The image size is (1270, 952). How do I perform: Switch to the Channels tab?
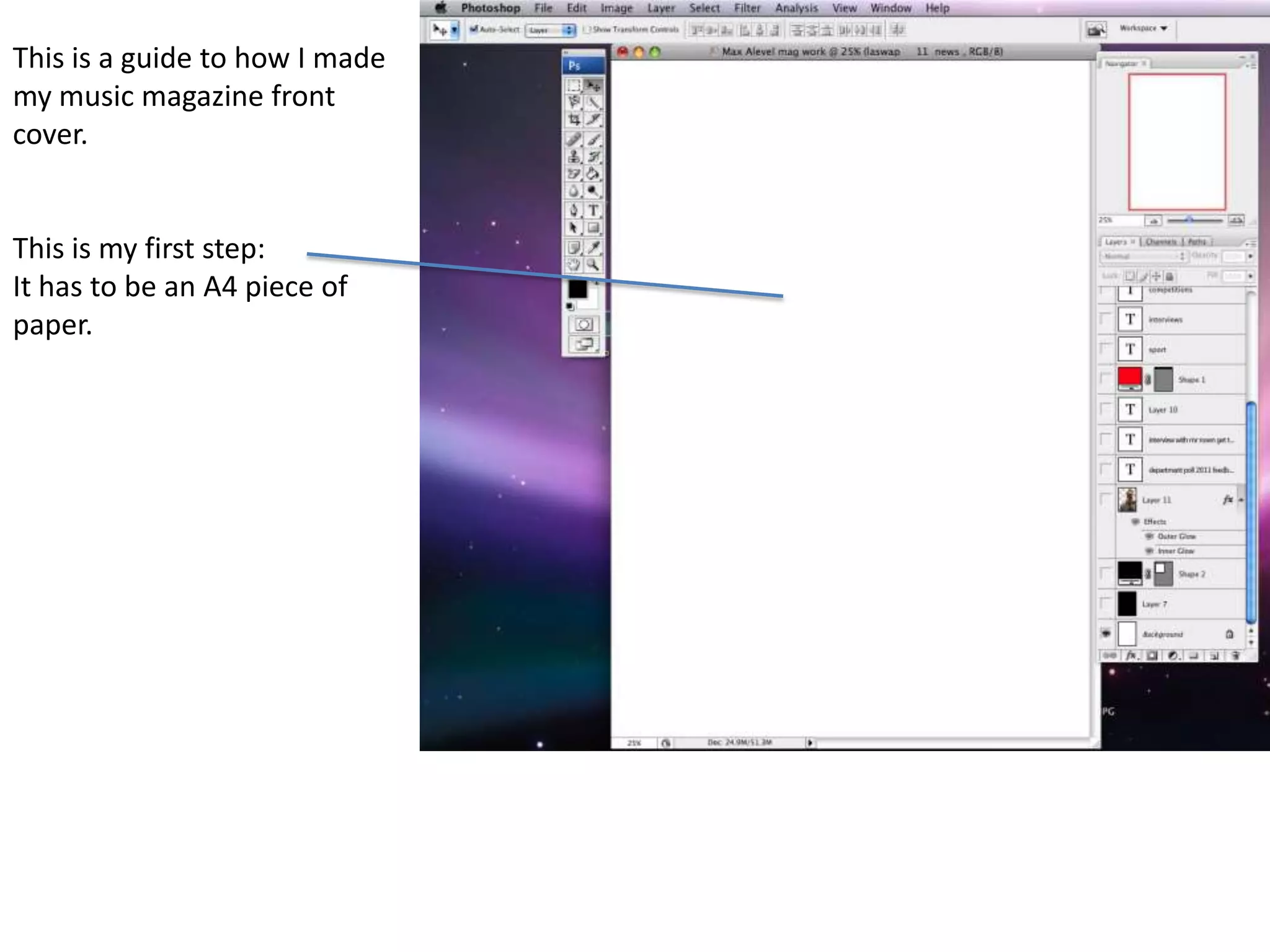click(1160, 242)
